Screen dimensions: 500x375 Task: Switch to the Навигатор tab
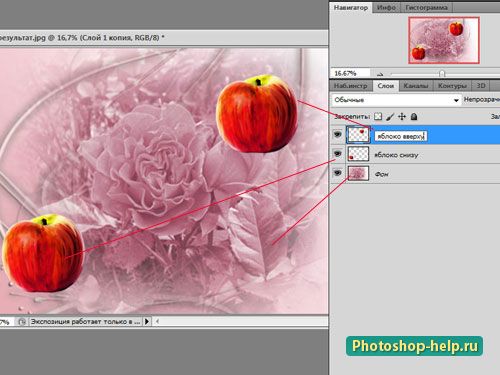(x=351, y=7)
